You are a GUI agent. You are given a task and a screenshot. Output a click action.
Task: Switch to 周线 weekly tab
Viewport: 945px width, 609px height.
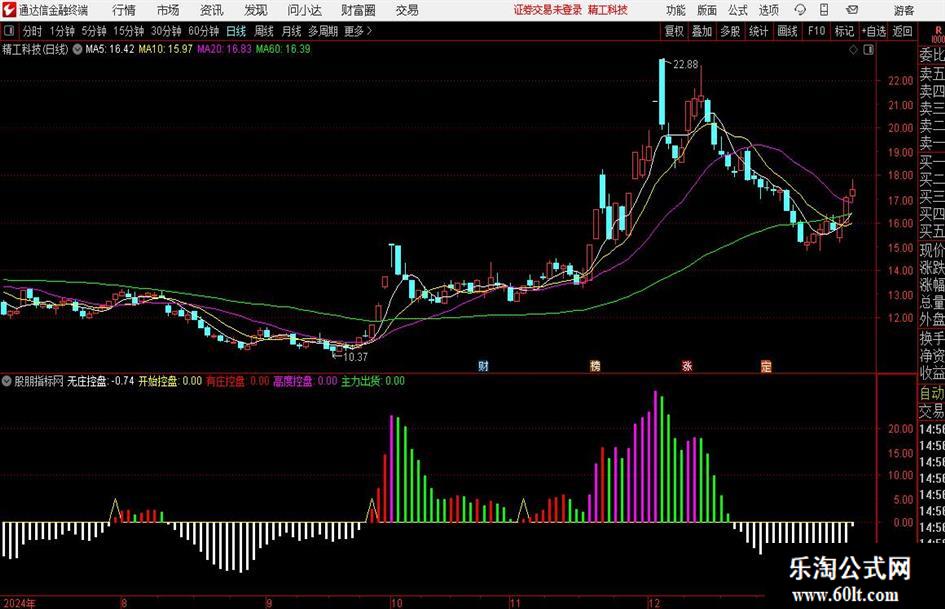(x=264, y=31)
